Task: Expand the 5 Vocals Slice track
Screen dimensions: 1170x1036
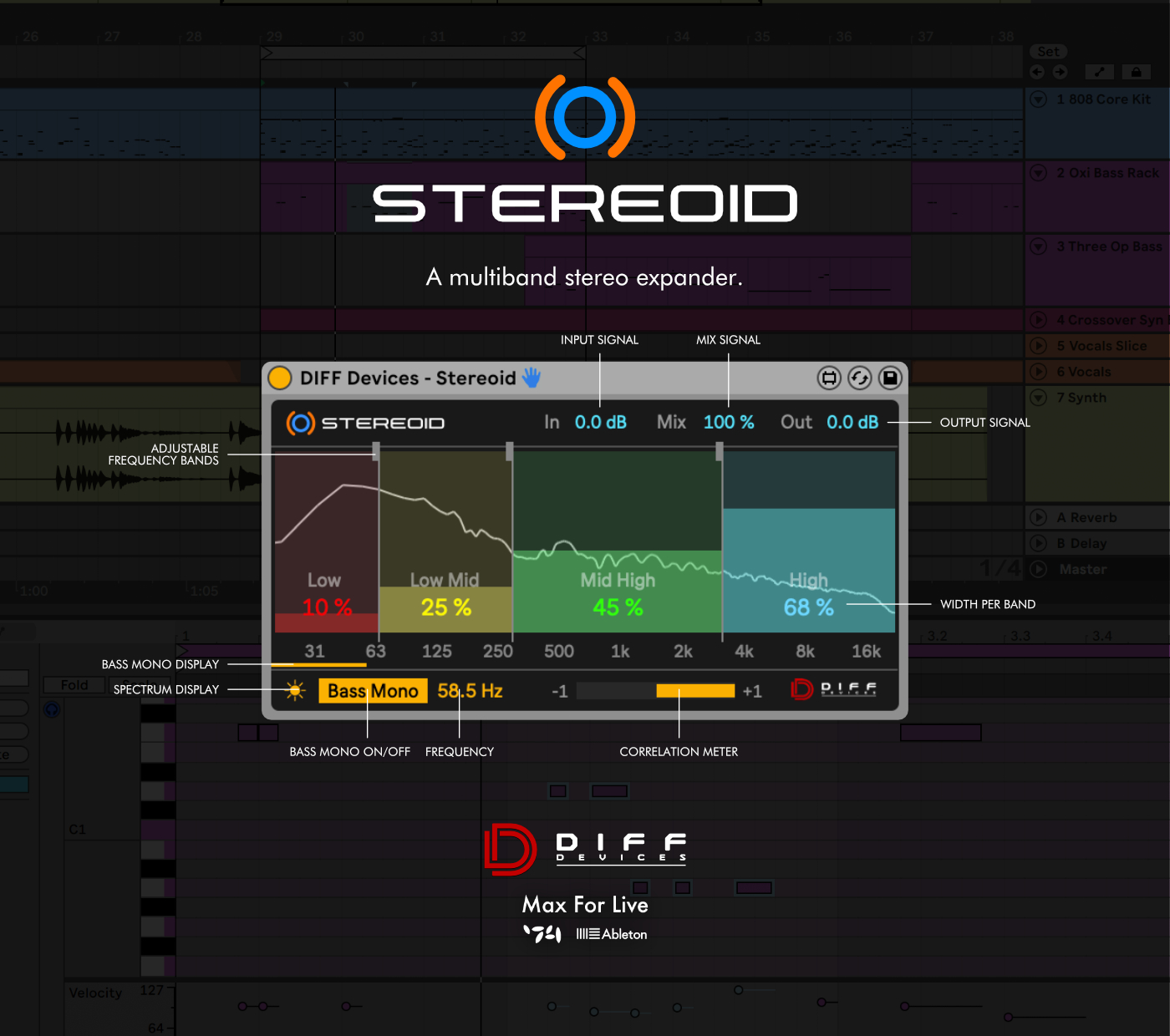Action: [x=1039, y=346]
